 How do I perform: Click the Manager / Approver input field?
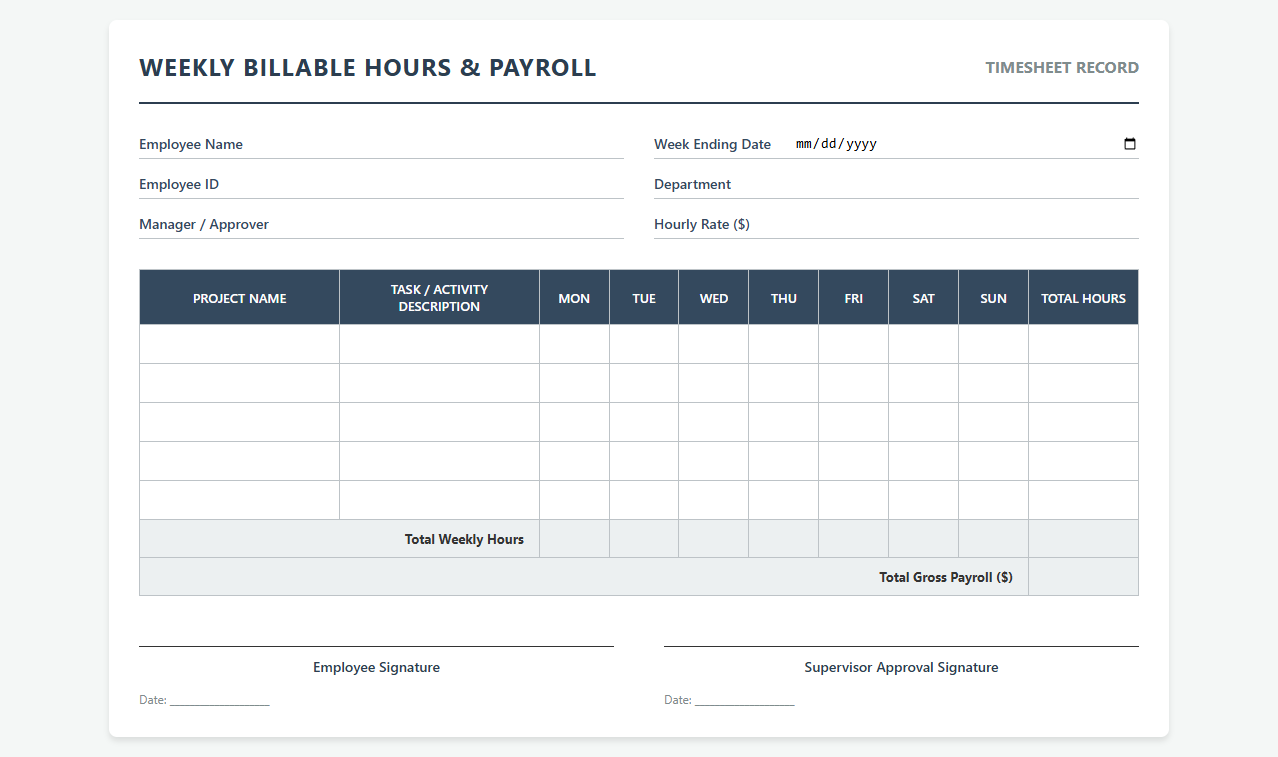tap(450, 224)
